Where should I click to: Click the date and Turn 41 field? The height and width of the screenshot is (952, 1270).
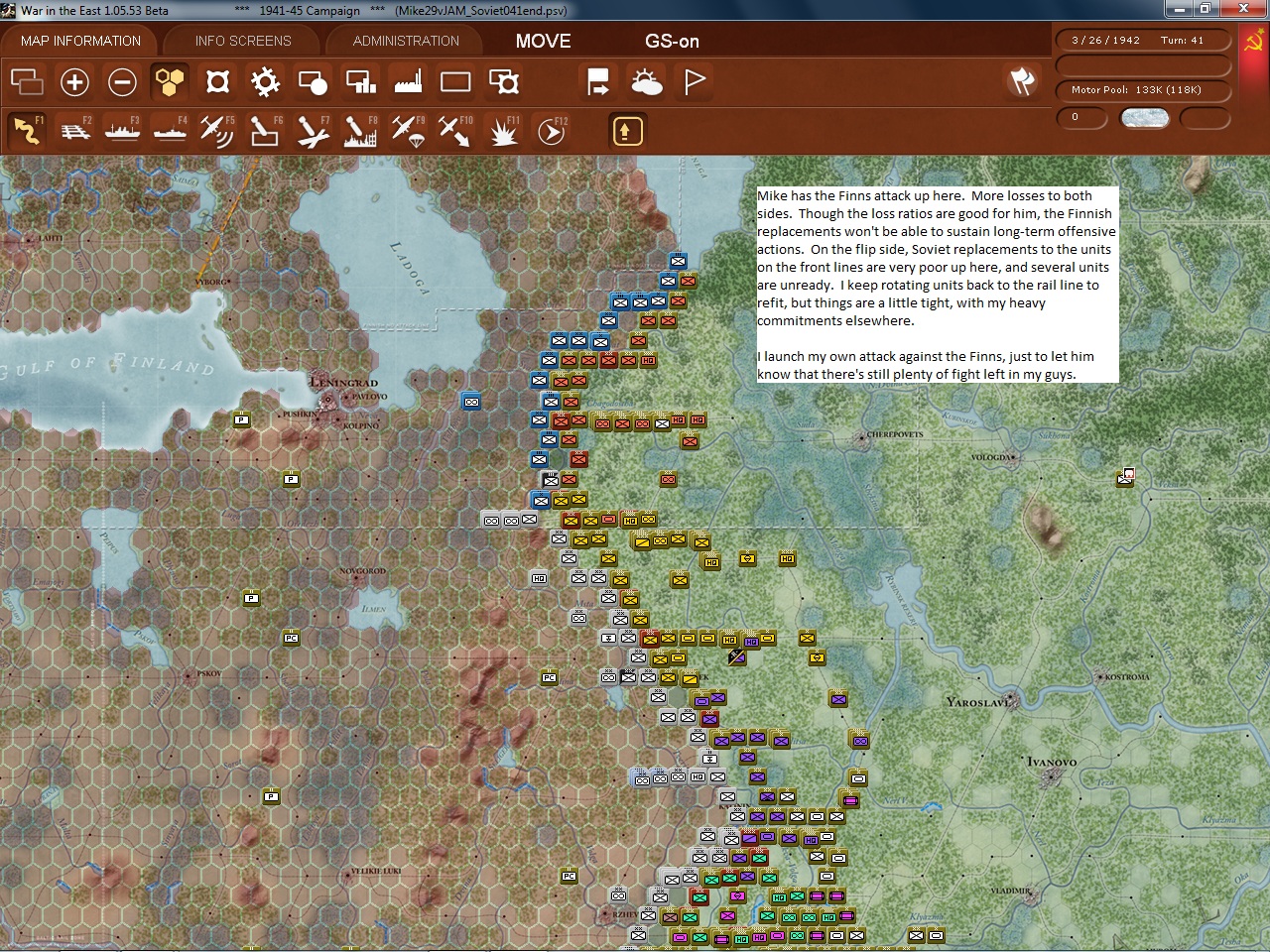(x=1144, y=41)
